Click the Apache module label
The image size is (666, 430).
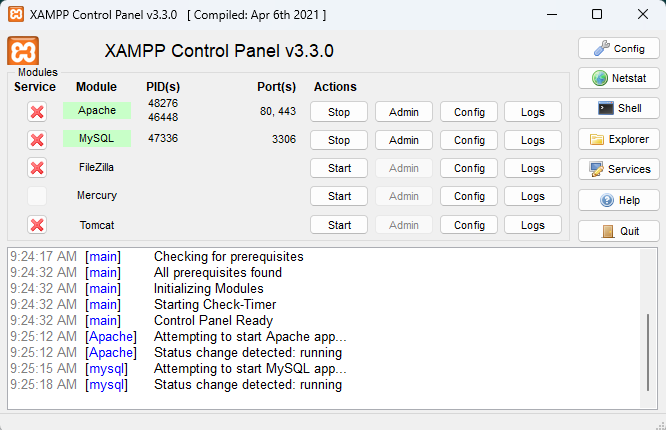97,110
